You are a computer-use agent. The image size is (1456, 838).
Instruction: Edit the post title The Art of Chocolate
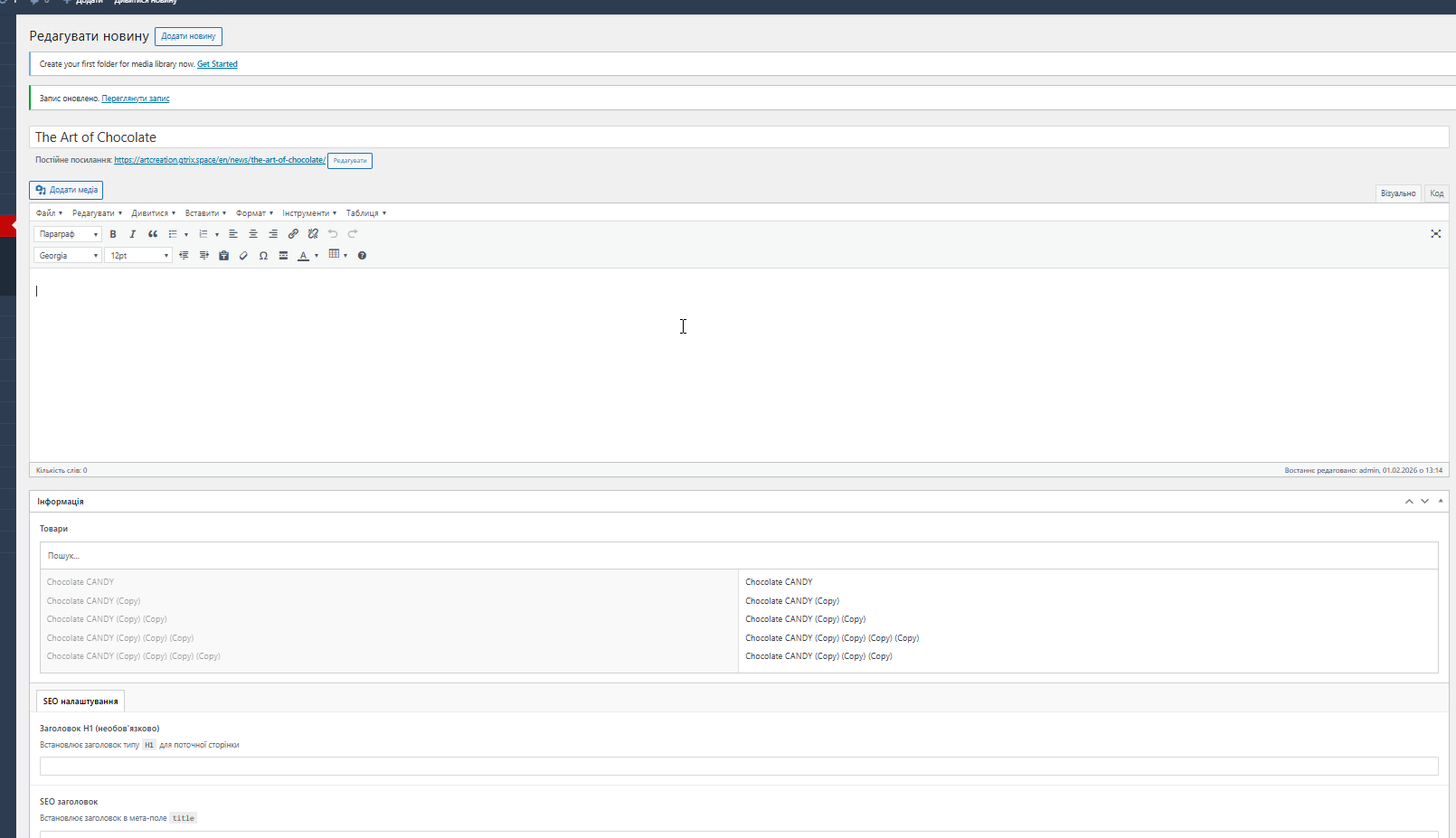click(x=739, y=137)
